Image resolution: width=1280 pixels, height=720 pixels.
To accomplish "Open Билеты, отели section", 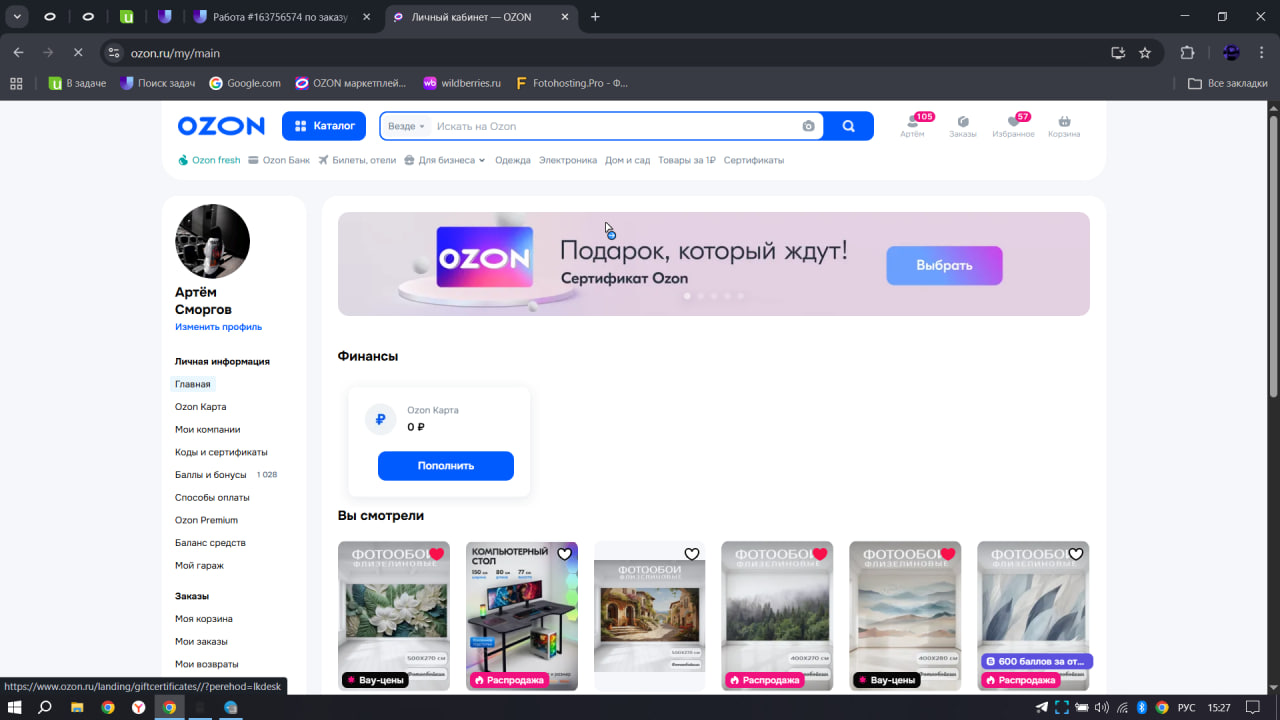I will 357,160.
